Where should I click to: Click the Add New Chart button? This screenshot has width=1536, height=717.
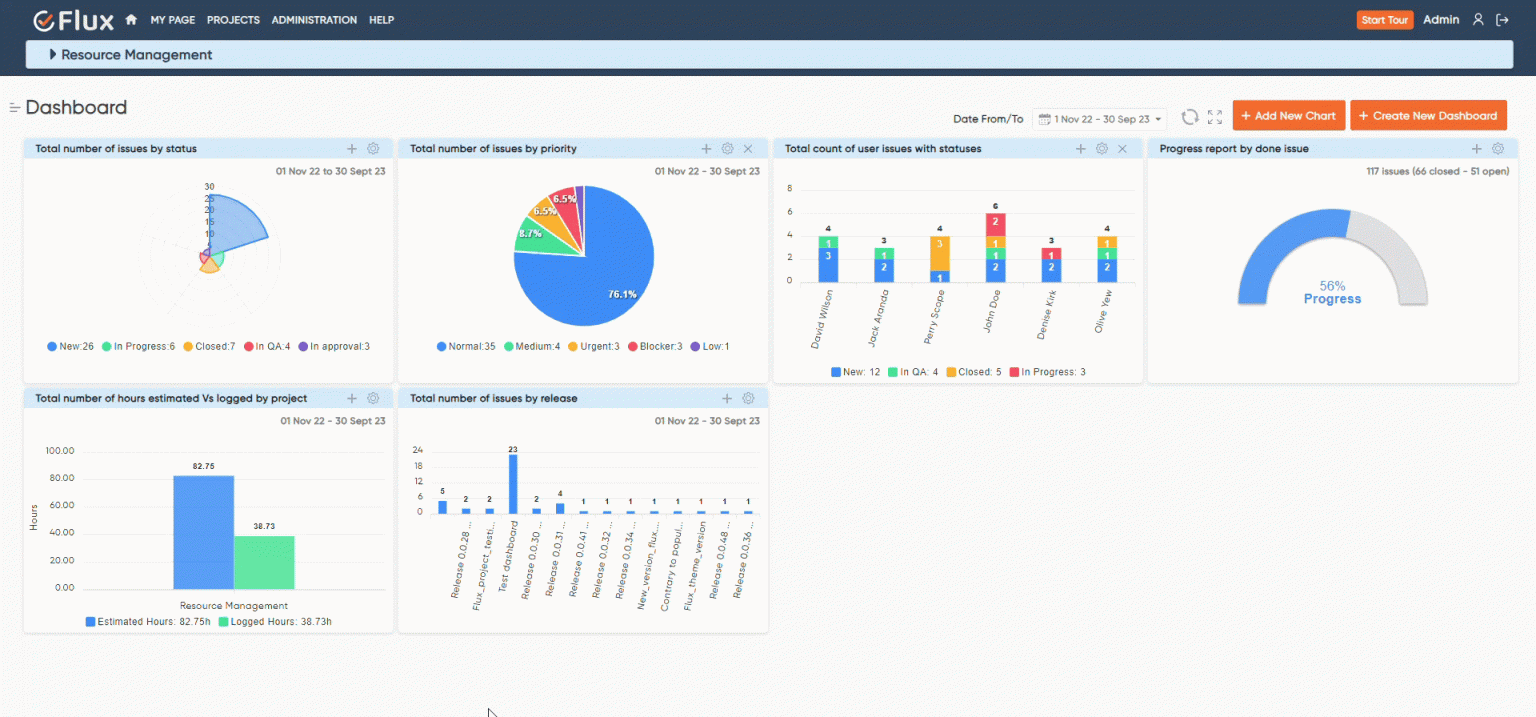tap(1288, 115)
